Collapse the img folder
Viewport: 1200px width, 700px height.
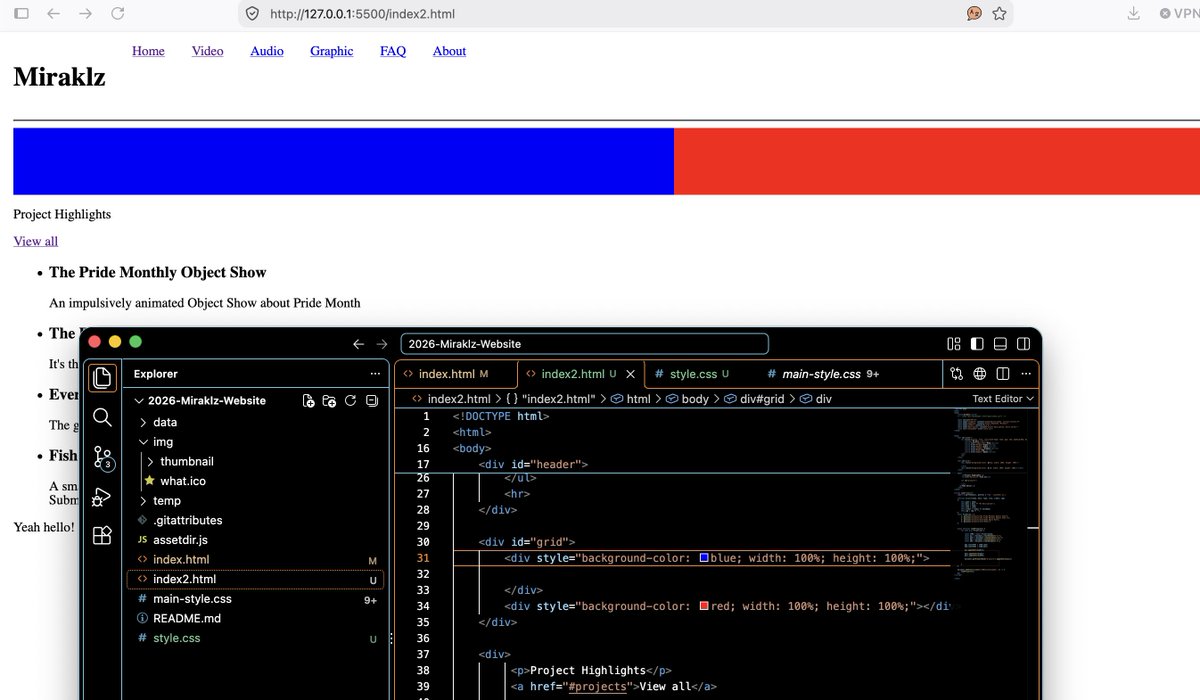pyautogui.click(x=143, y=442)
